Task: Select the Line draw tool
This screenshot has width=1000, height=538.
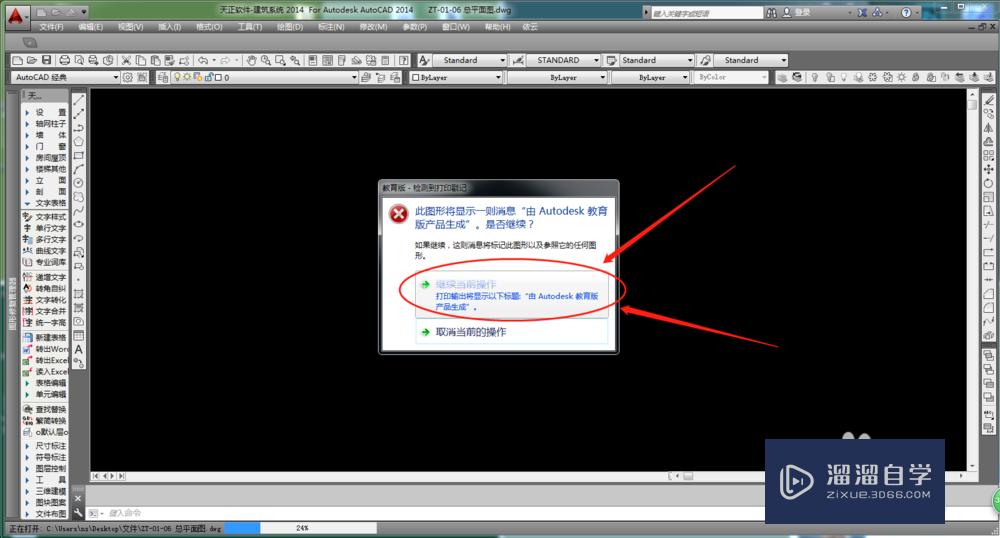Action: point(78,100)
